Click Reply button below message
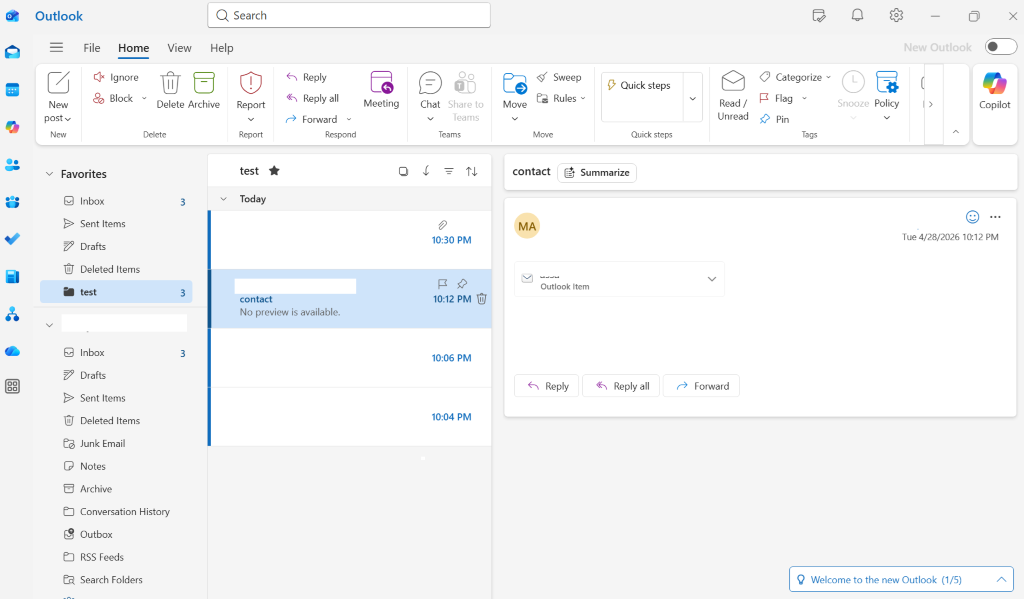 coord(547,386)
